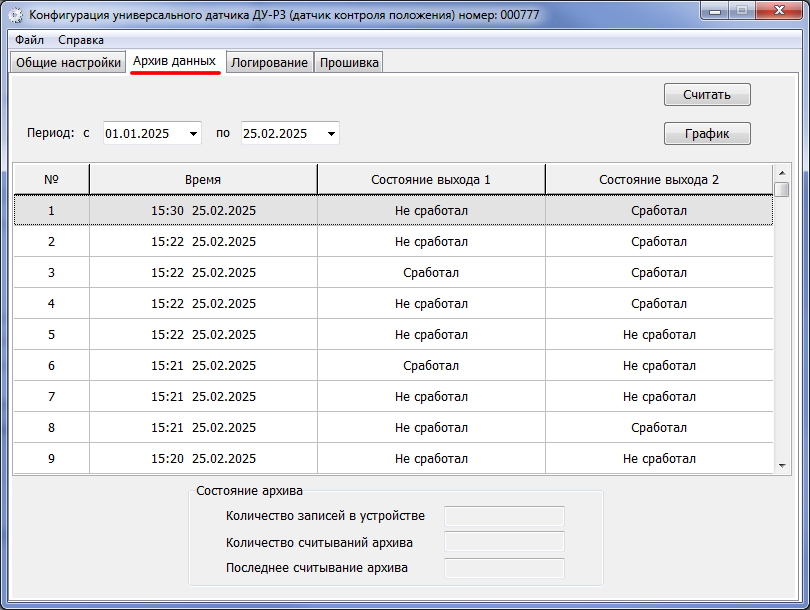Select record 1 time 15:30 25.02.2025
Image resolution: width=810 pixels, height=610 pixels.
click(204, 211)
